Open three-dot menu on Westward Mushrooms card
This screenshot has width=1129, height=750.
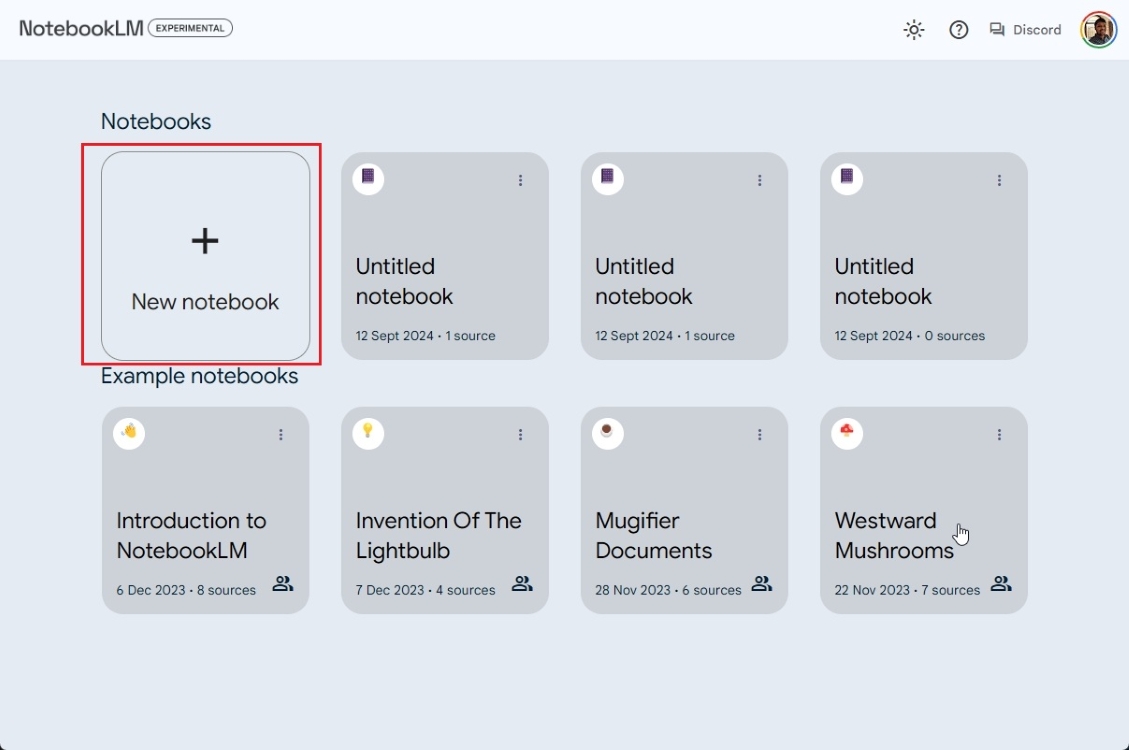(999, 435)
